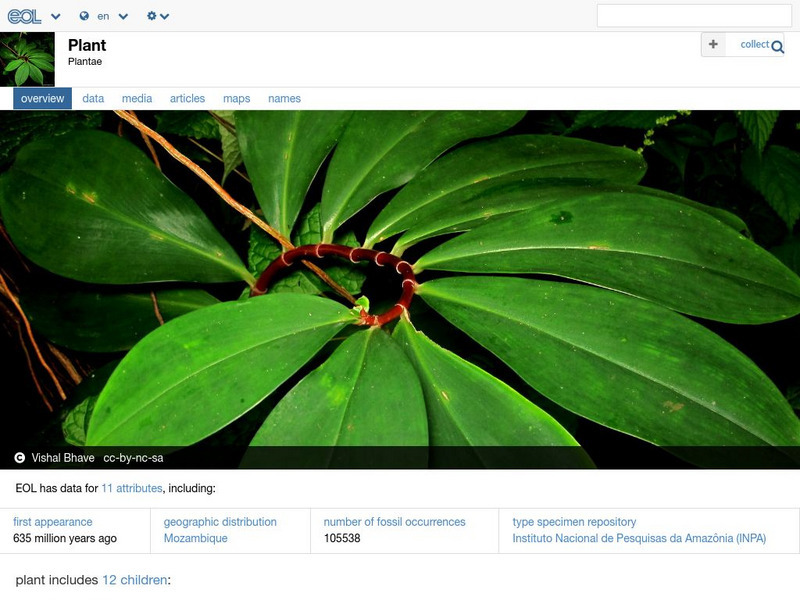Open the gear settings menu
800x600 pixels.
pos(157,17)
